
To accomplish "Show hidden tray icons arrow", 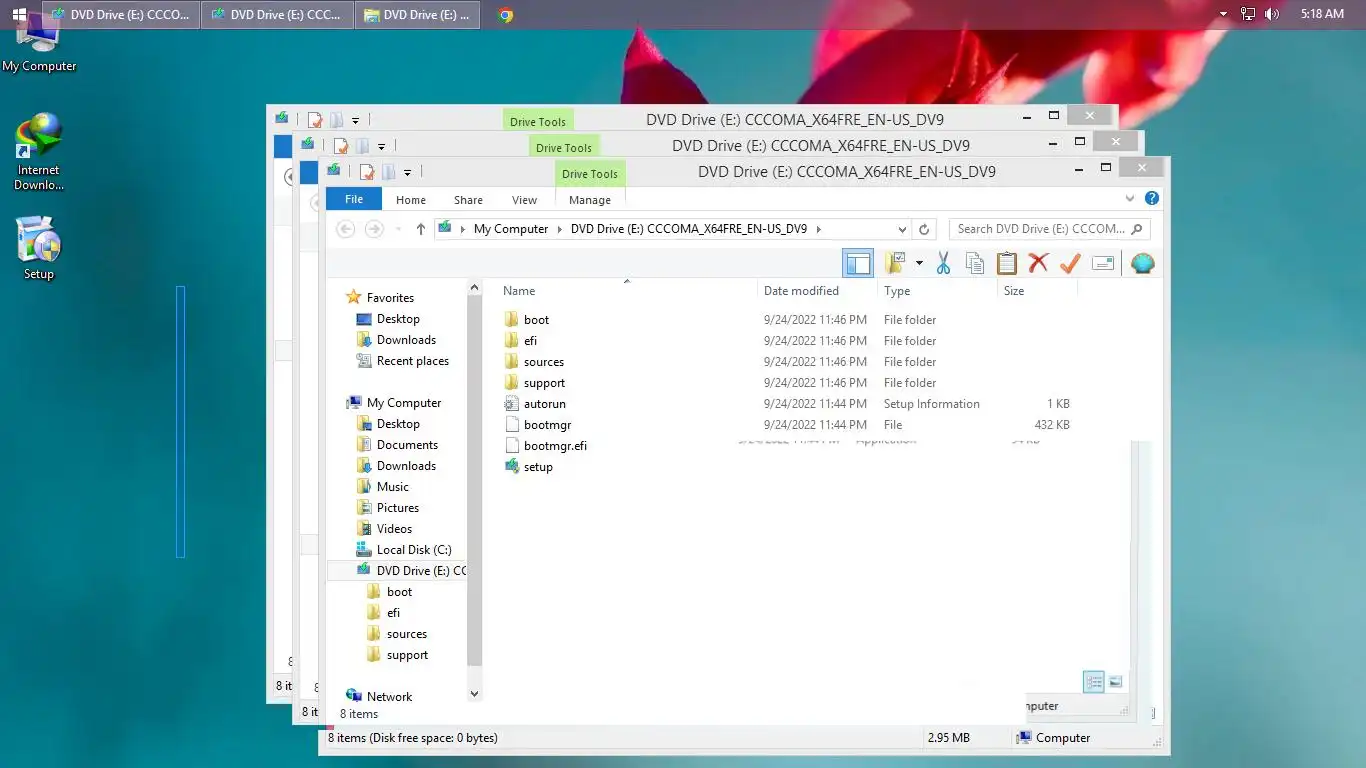I will 1224,14.
